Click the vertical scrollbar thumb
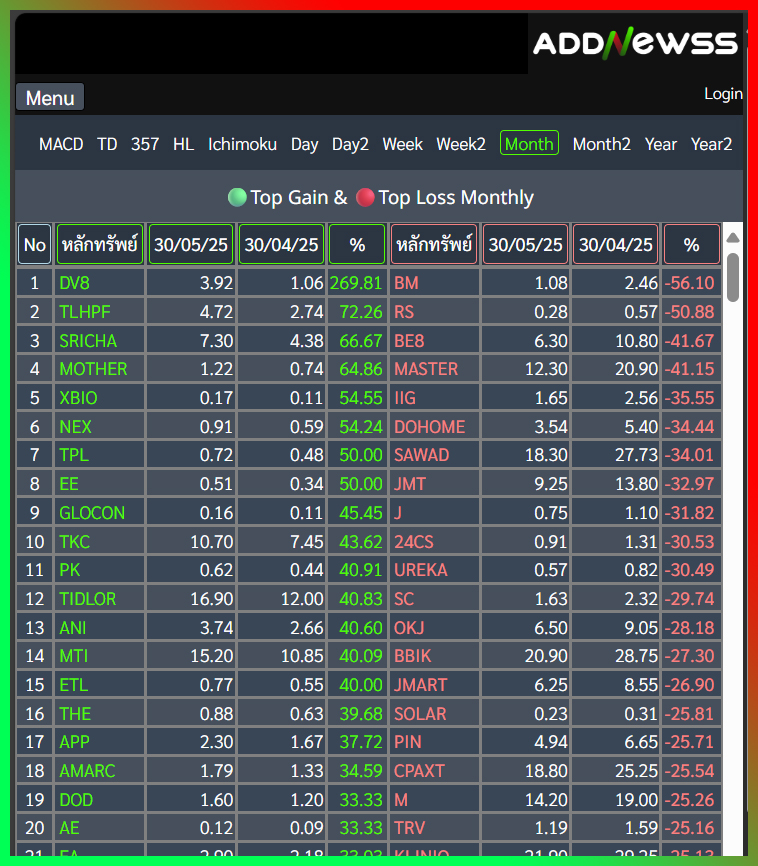This screenshot has width=758, height=866. [733, 277]
